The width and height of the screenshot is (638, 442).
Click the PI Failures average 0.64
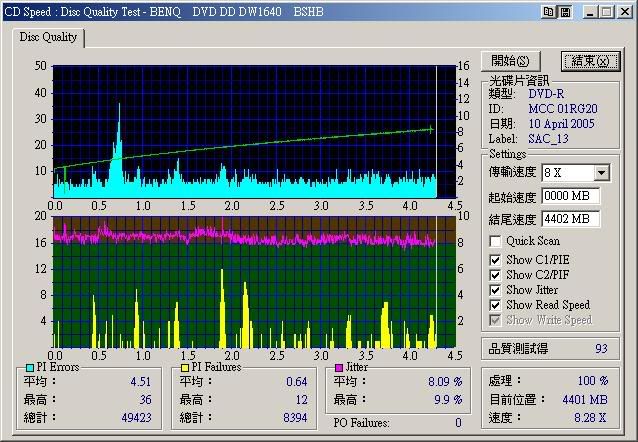pyautogui.click(x=297, y=382)
